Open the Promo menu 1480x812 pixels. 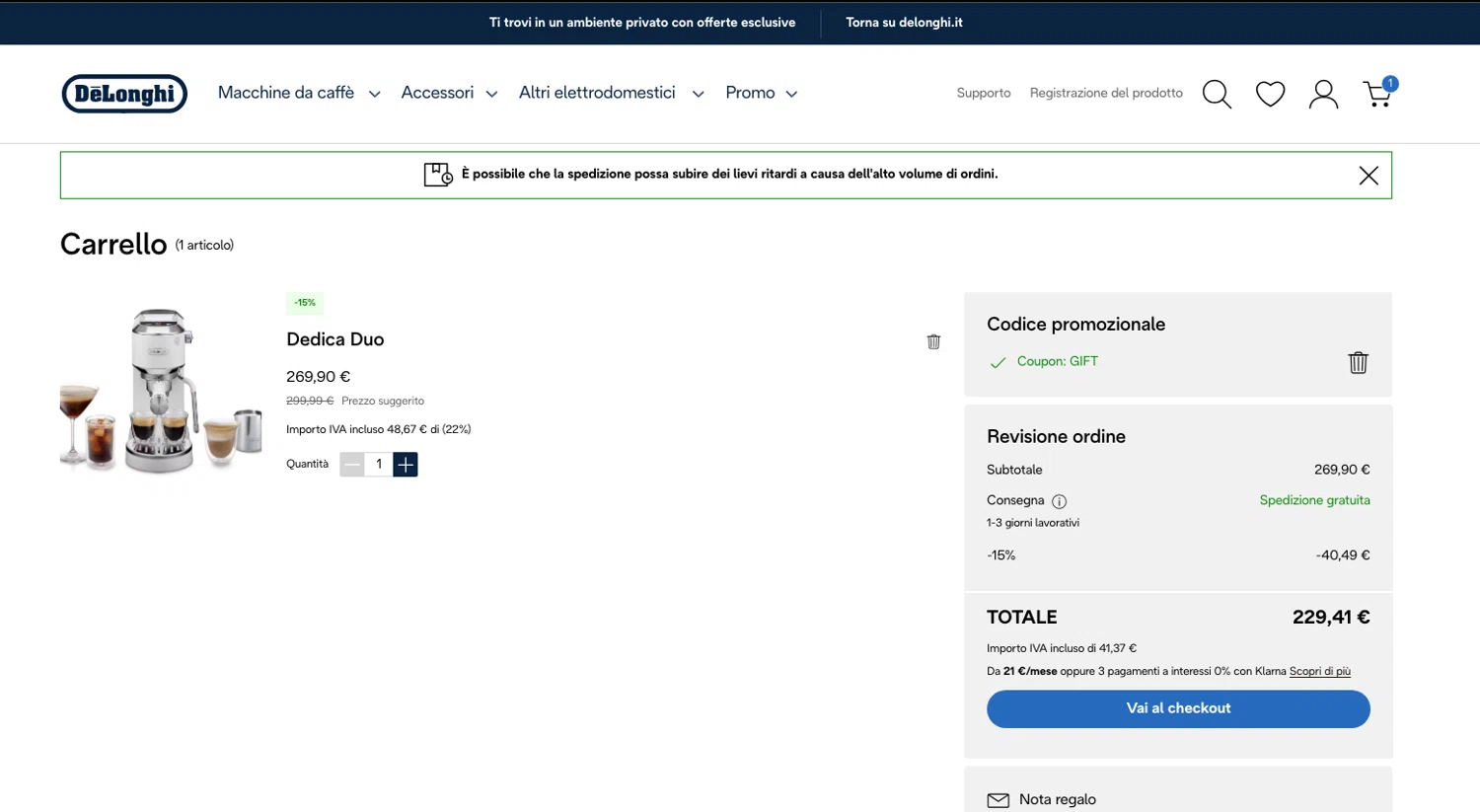coord(750,93)
